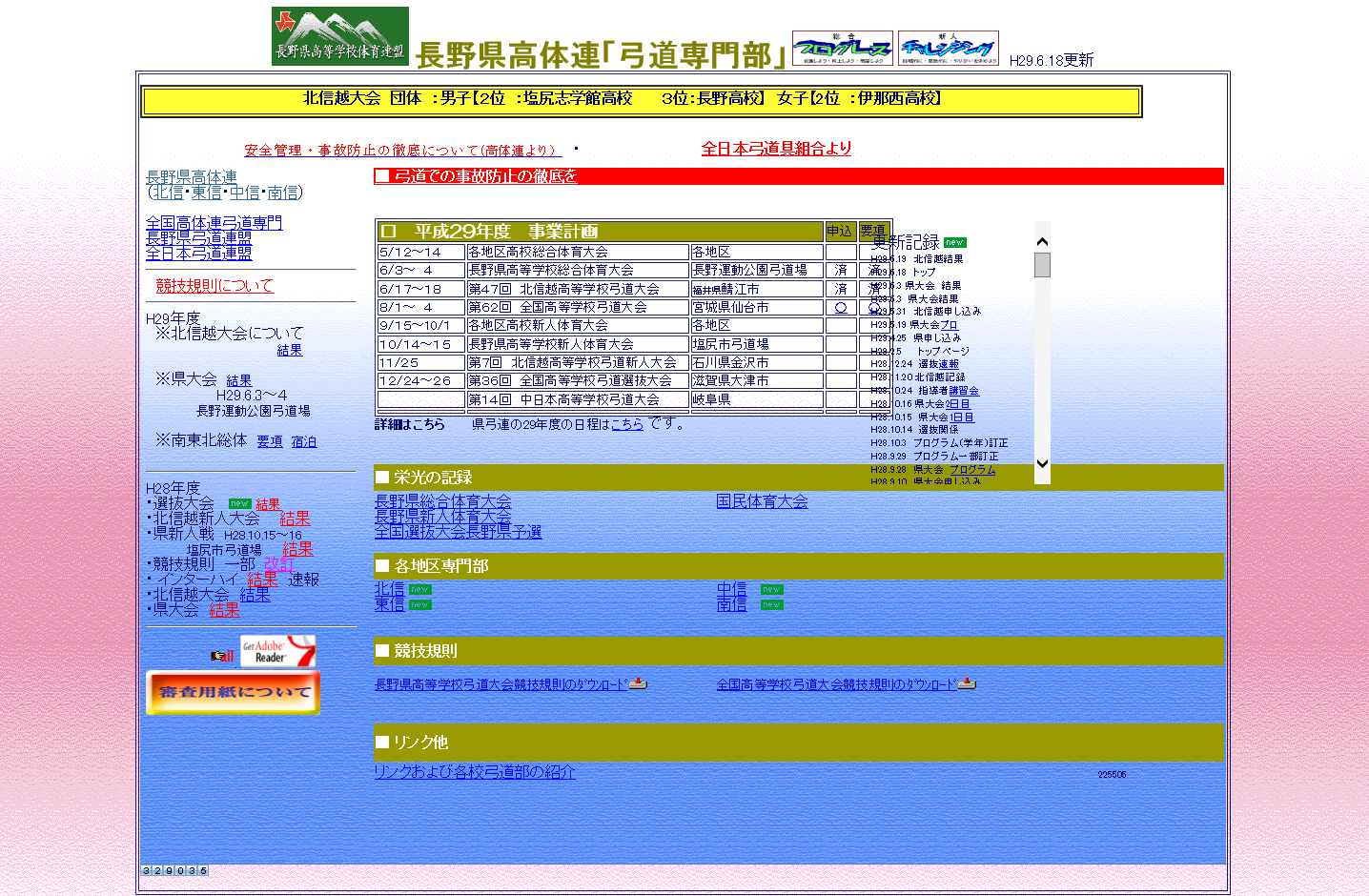Click the green new badge beside 更新記録
This screenshot has width=1369, height=896.
[954, 242]
